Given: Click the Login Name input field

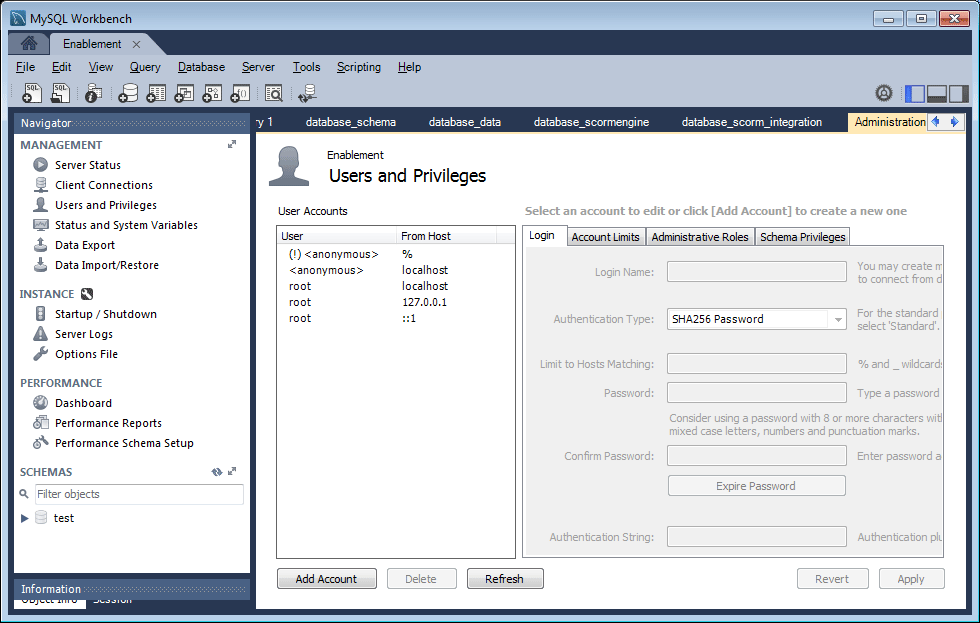Looking at the screenshot, I should (x=756, y=272).
